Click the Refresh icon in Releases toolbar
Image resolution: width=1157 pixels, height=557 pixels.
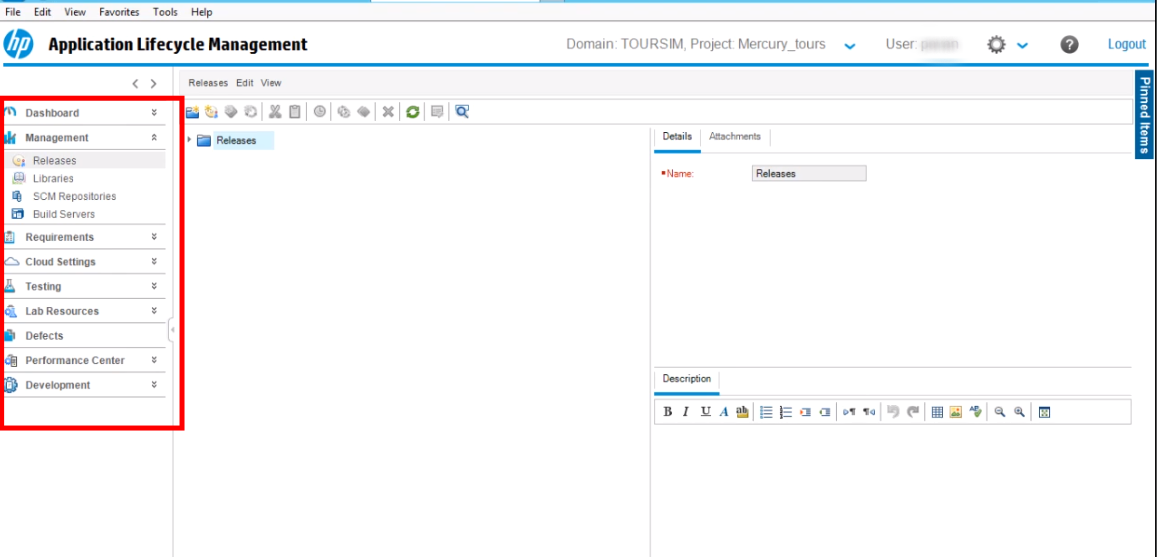click(412, 111)
